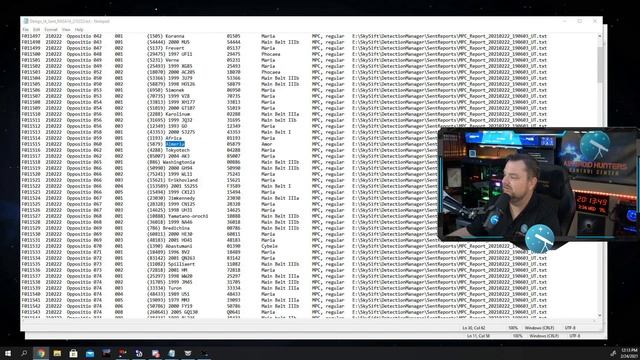This screenshot has height=360, width=640.
Task: Click the 100% zoom level in the front status bar
Action: click(513, 328)
